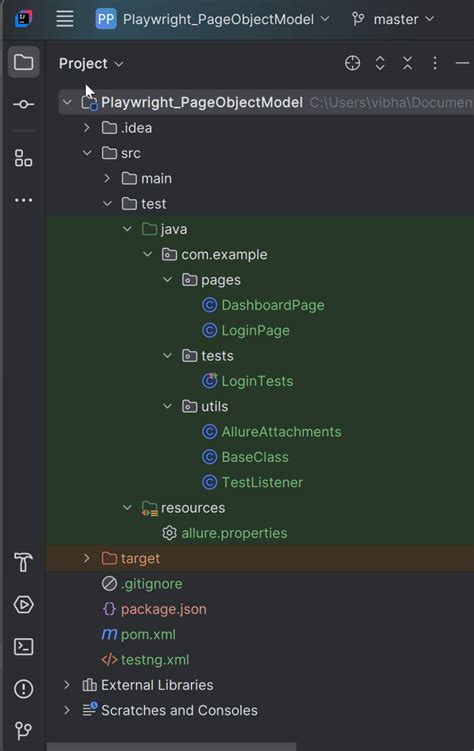The image size is (474, 751).
Task: Open the Problems tool window icon
Action: click(23, 689)
